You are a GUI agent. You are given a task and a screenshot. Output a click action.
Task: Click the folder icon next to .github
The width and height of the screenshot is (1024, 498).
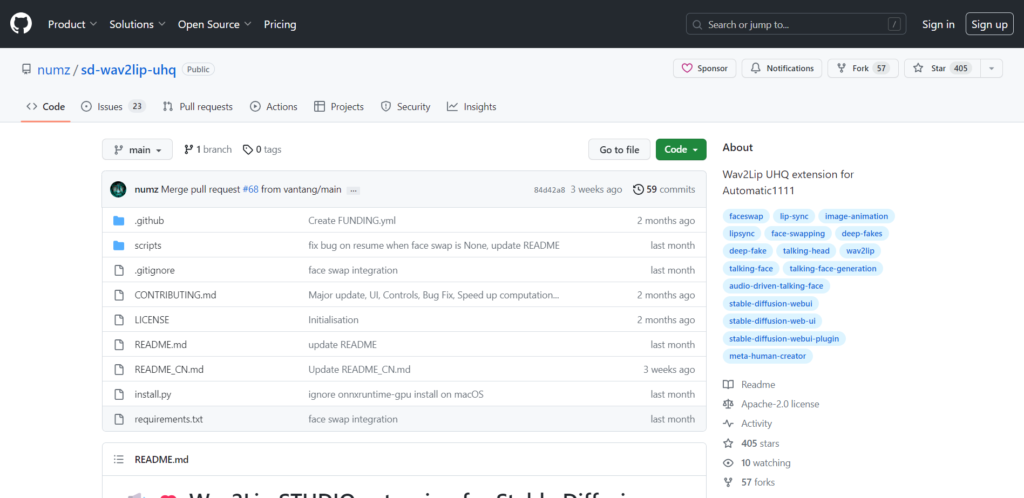click(x=118, y=221)
